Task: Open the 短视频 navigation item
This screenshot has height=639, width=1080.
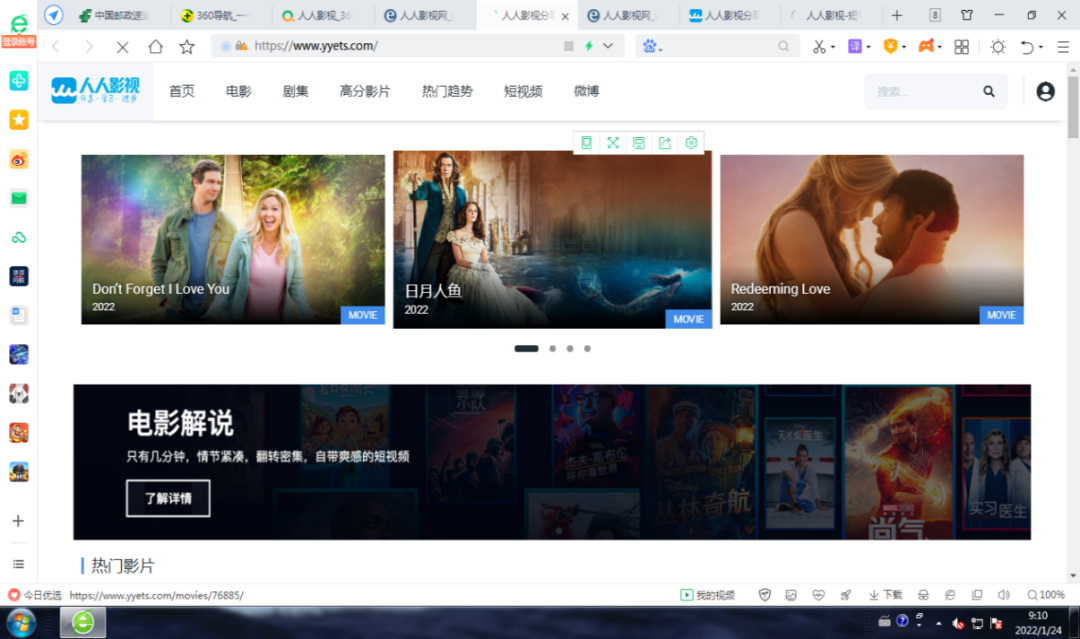Action: point(523,91)
